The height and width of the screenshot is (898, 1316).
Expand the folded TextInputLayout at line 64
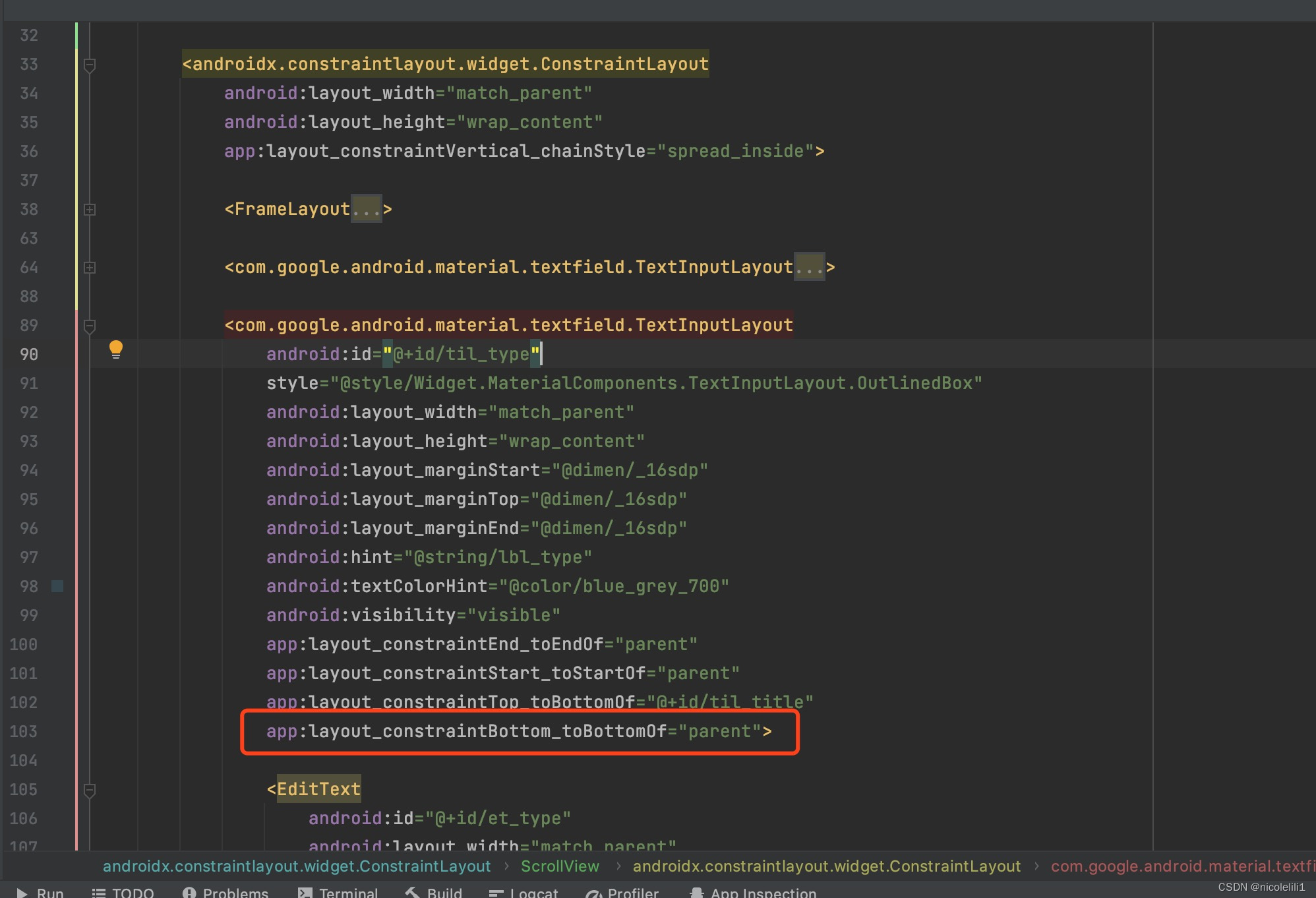pos(90,267)
